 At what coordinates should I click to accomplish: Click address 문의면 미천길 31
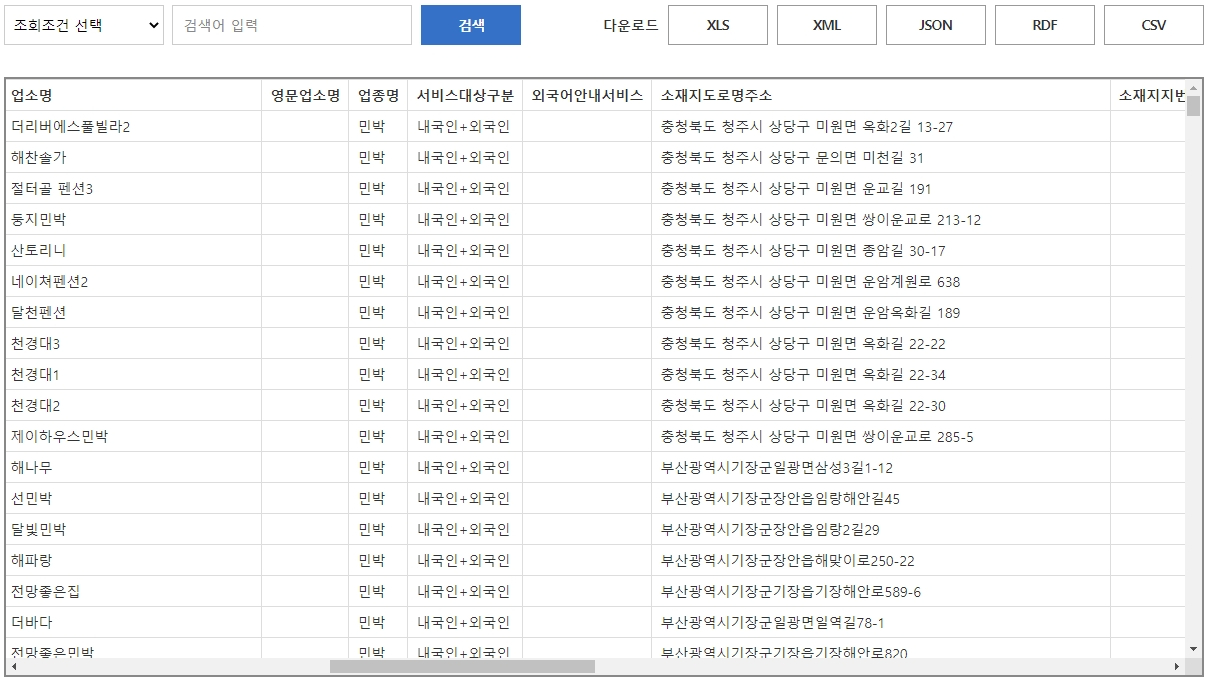tap(870, 157)
